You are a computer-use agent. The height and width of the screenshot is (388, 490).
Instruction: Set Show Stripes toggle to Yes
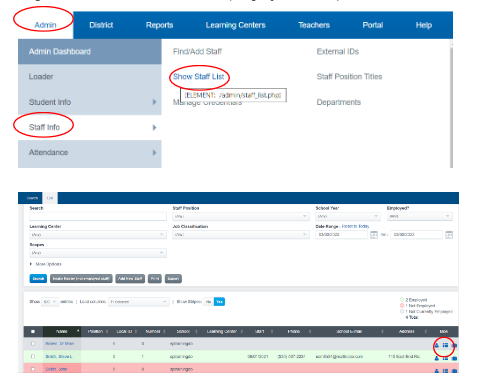(219, 302)
